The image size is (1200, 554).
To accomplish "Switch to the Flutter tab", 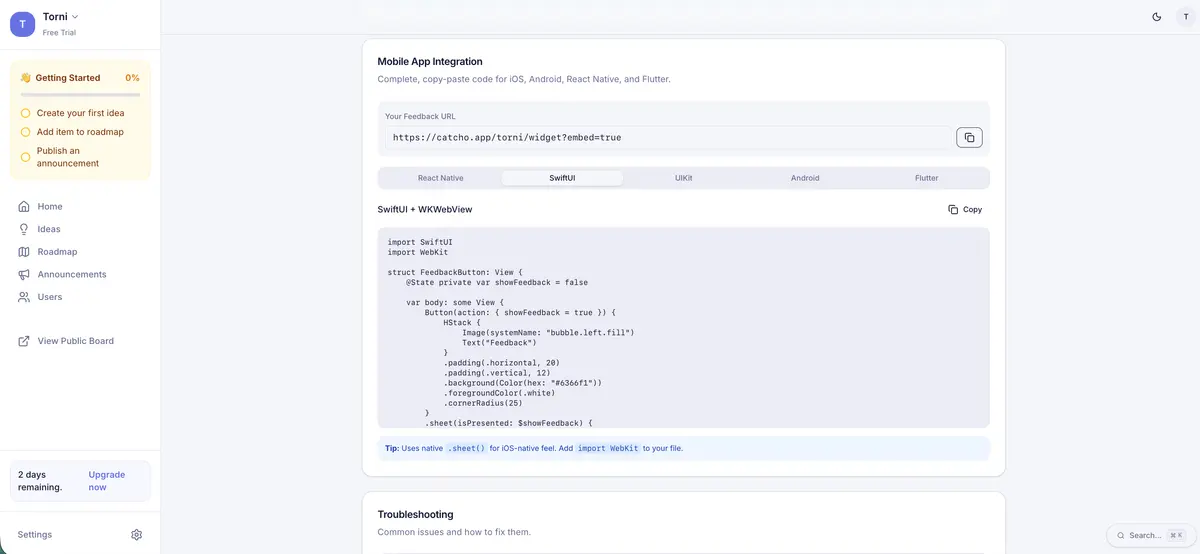I will pos(927,178).
